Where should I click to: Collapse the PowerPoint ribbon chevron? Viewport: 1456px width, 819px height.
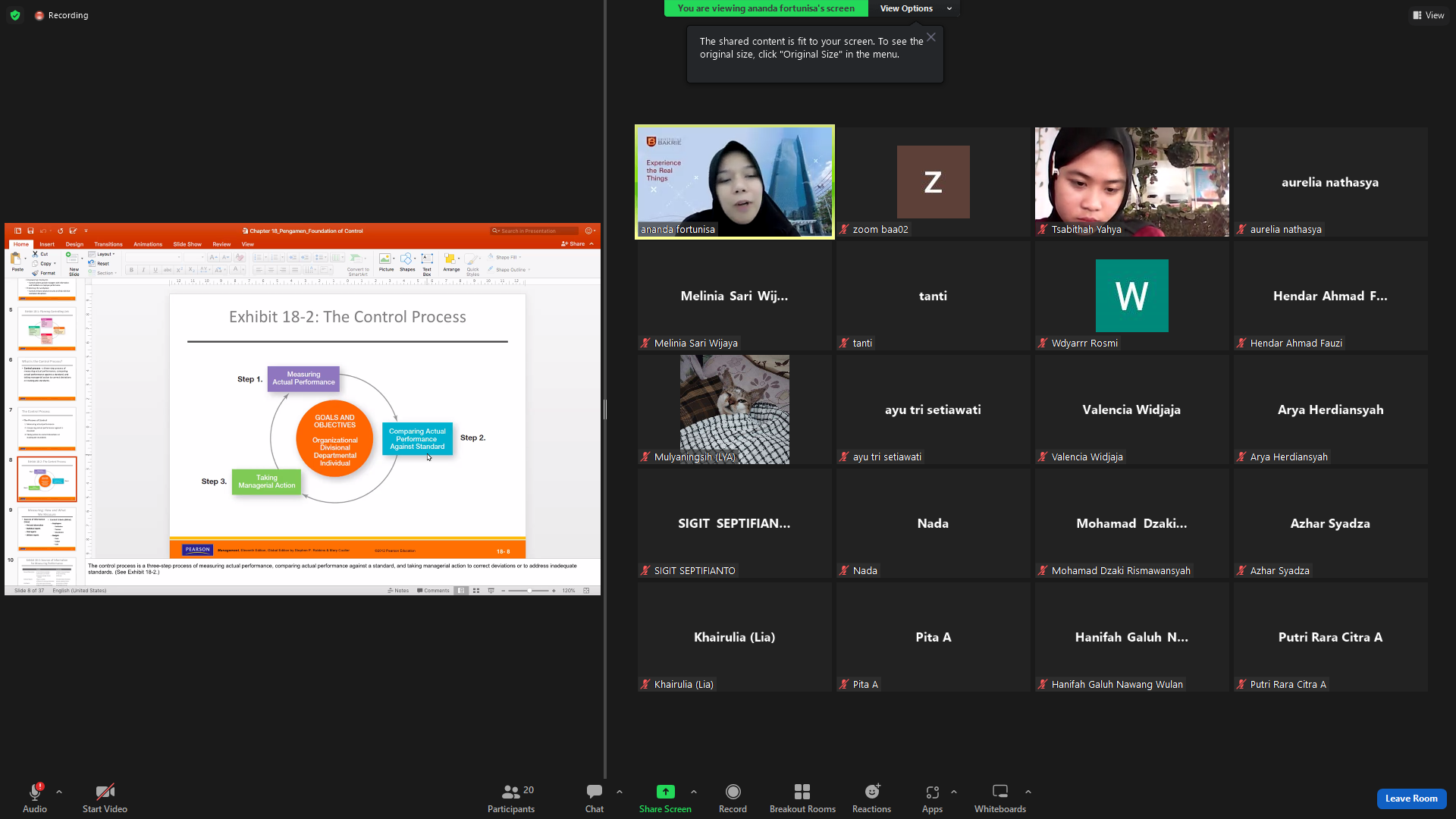tap(592, 244)
